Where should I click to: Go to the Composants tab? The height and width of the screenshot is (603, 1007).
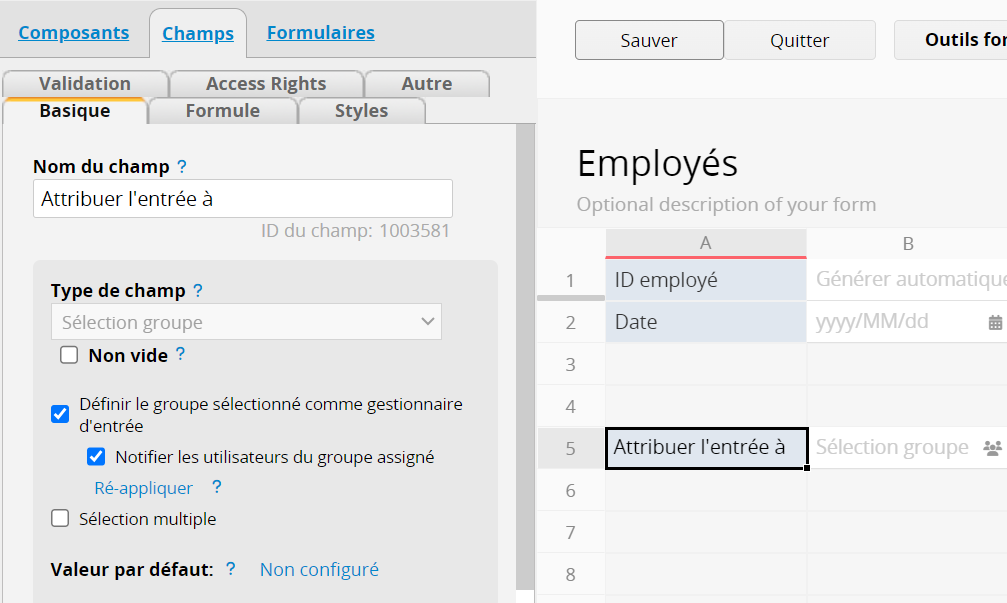coord(74,33)
